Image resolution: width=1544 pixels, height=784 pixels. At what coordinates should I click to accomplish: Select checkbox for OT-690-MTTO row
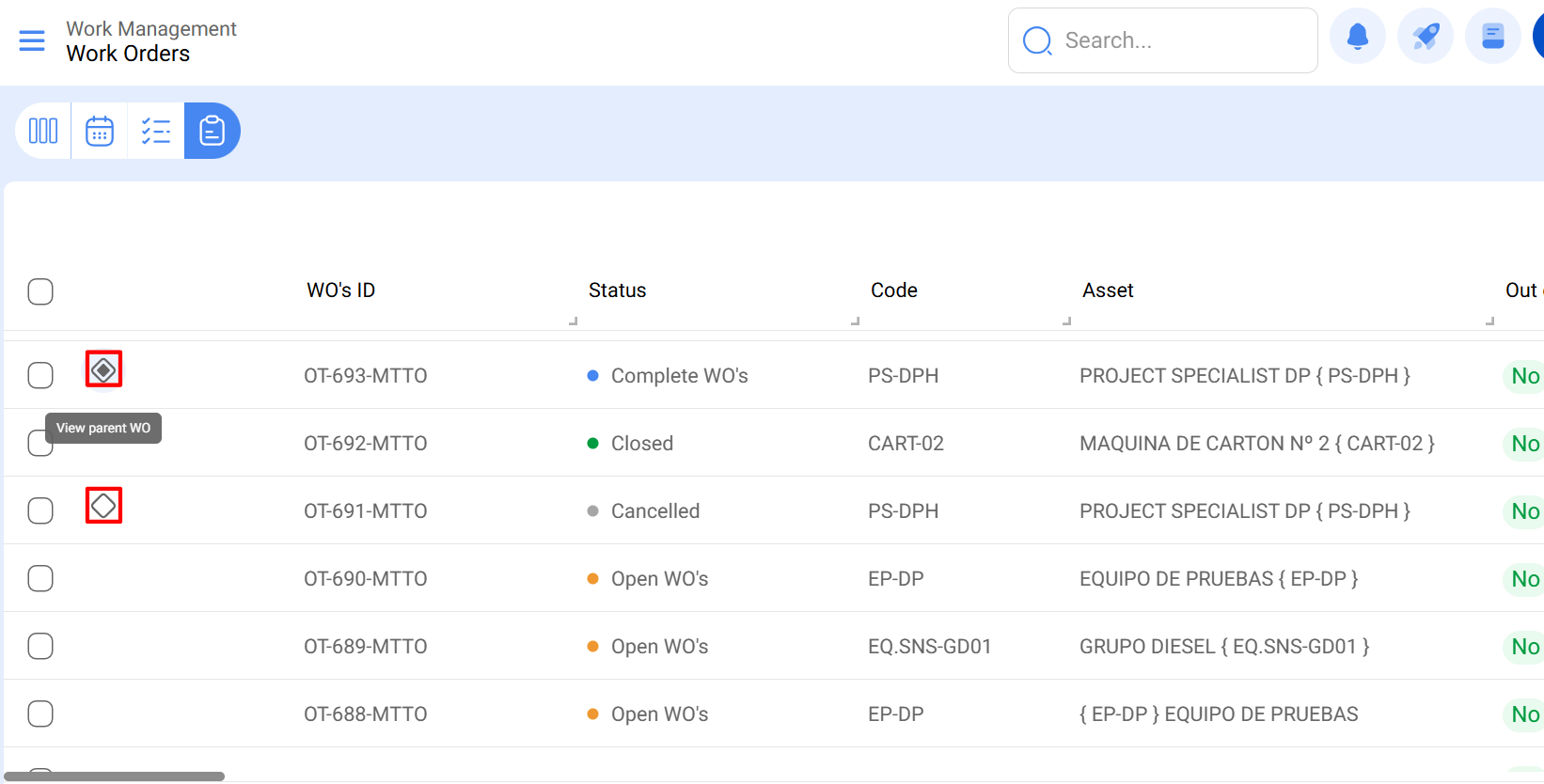(x=40, y=579)
